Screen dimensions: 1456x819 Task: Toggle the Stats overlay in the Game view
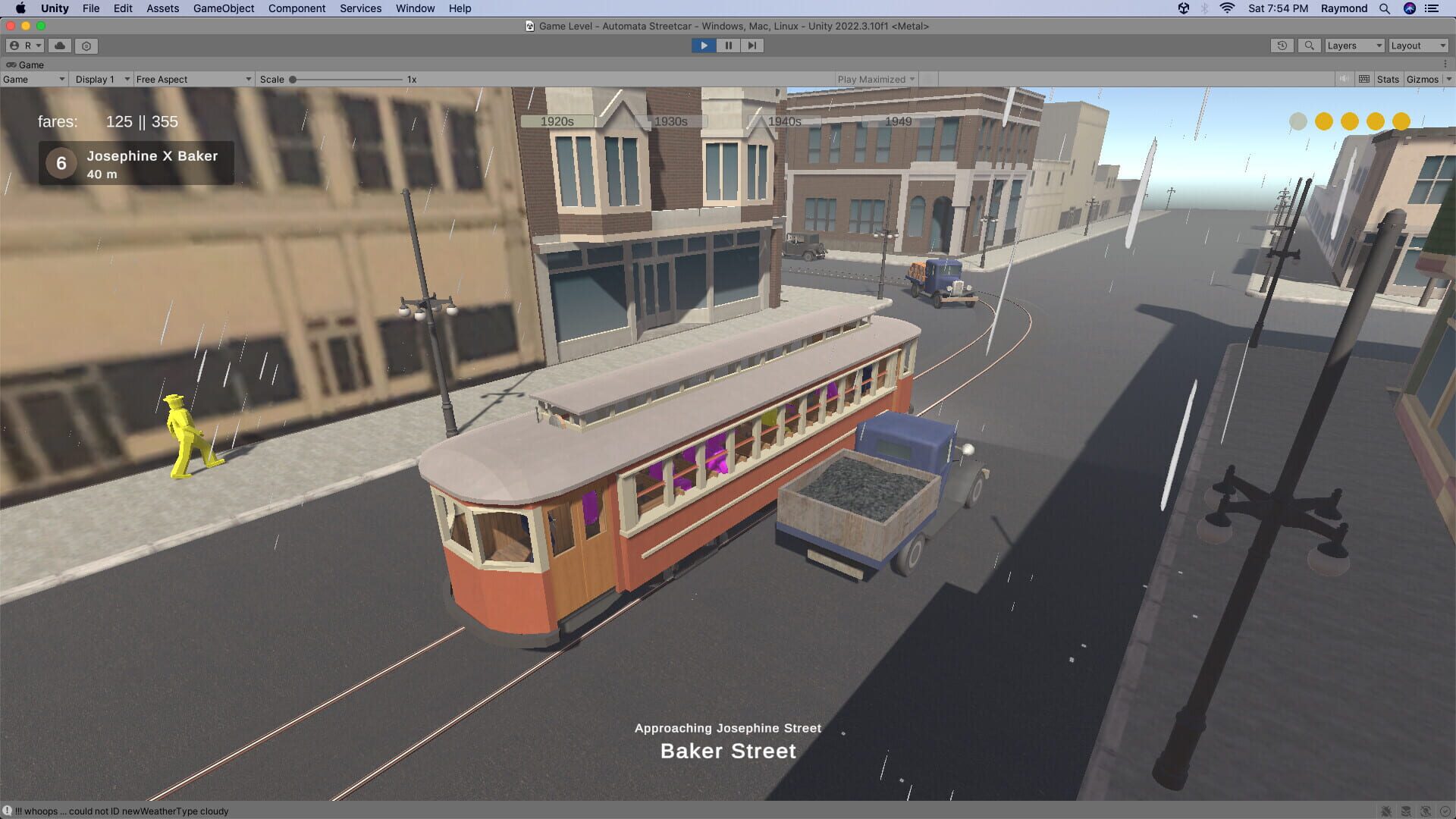[x=1388, y=79]
